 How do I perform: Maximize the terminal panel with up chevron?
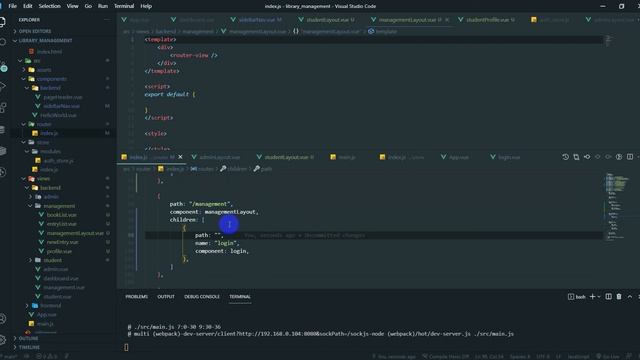coord(630,297)
